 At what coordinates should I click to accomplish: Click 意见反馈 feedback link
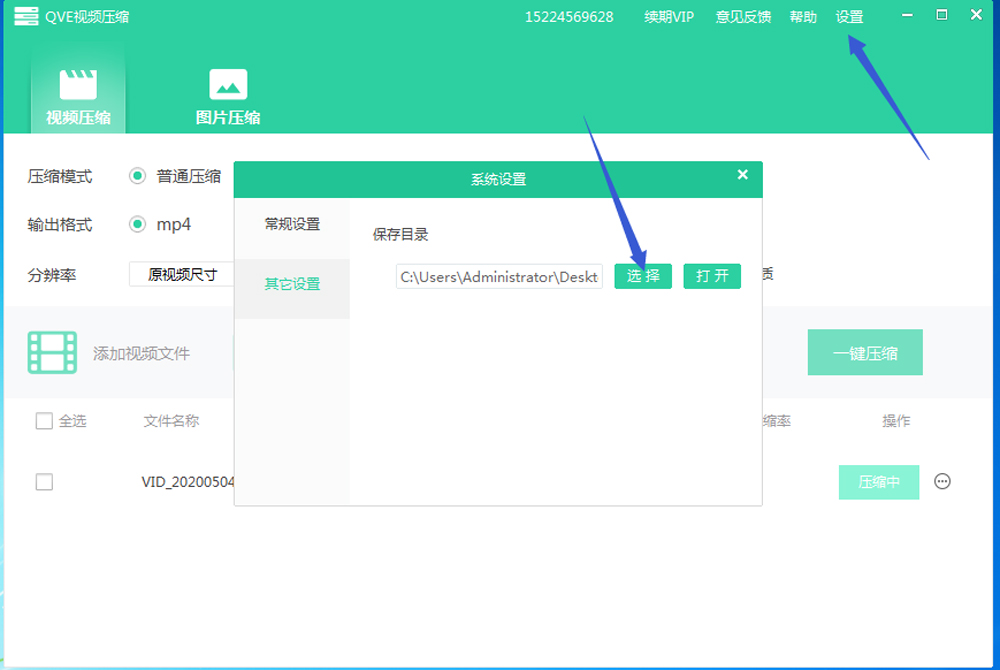tap(743, 17)
